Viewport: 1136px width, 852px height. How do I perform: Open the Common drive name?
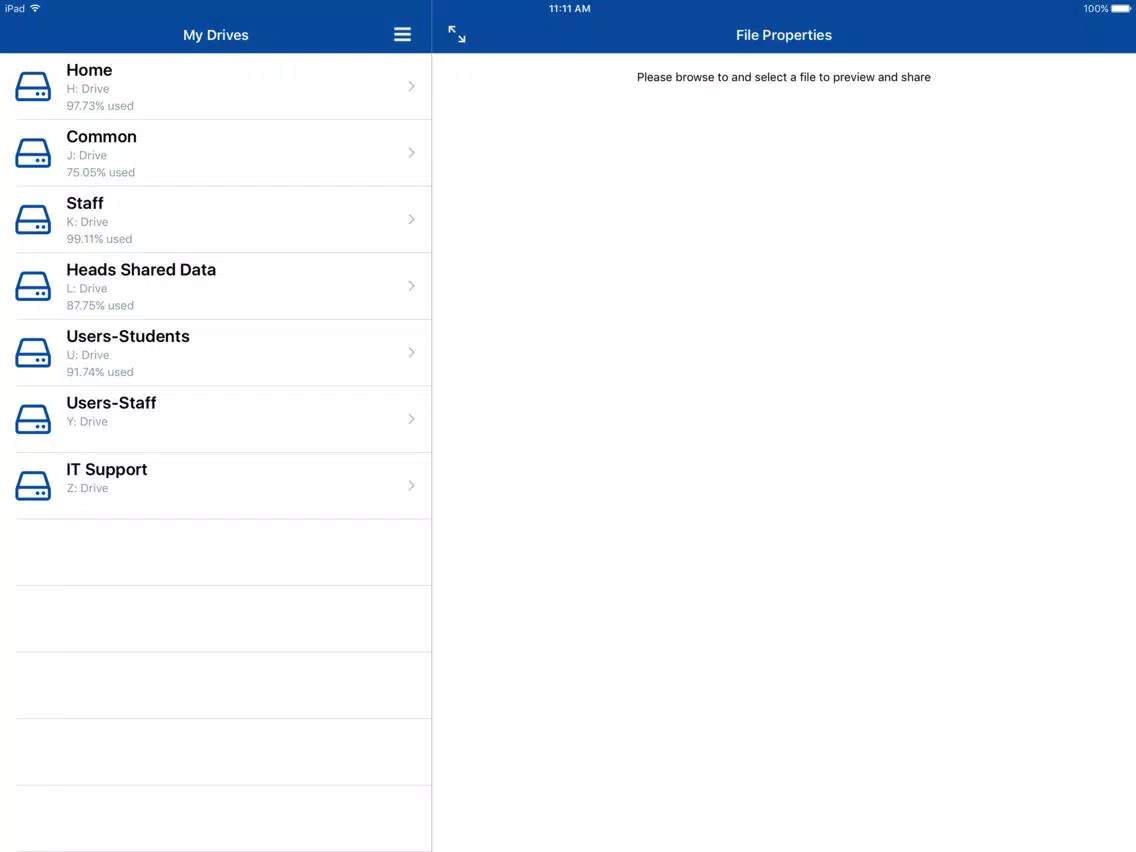coord(101,137)
